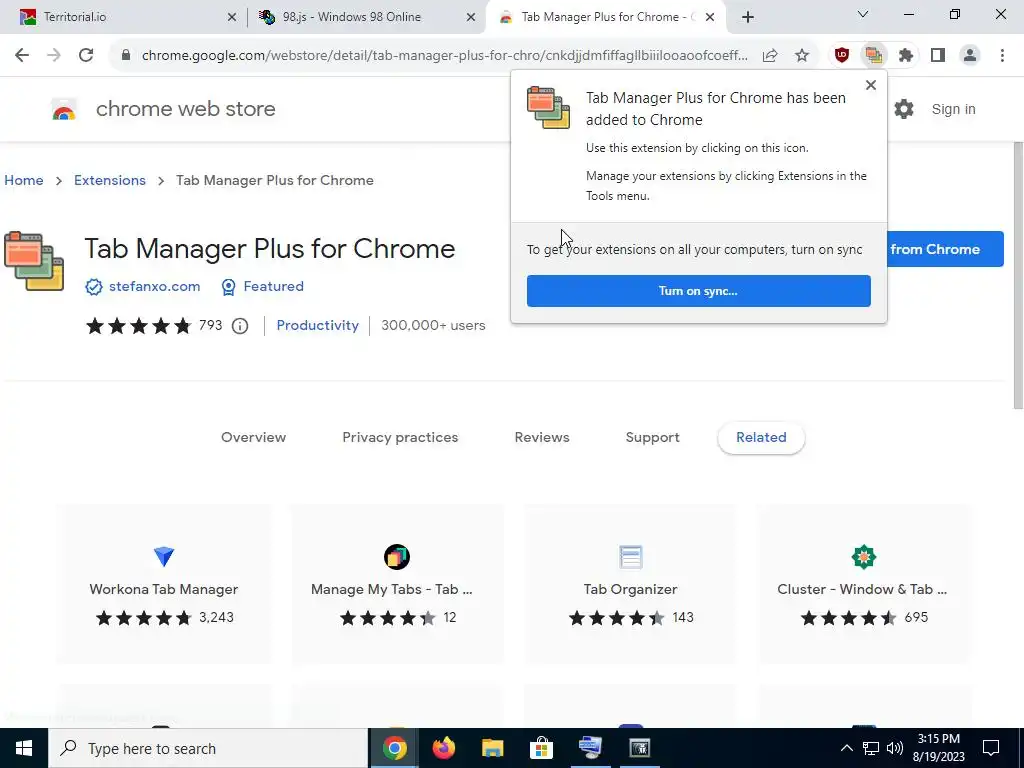Open Tab Organizer title text
The width and height of the screenshot is (1024, 768).
(x=630, y=589)
